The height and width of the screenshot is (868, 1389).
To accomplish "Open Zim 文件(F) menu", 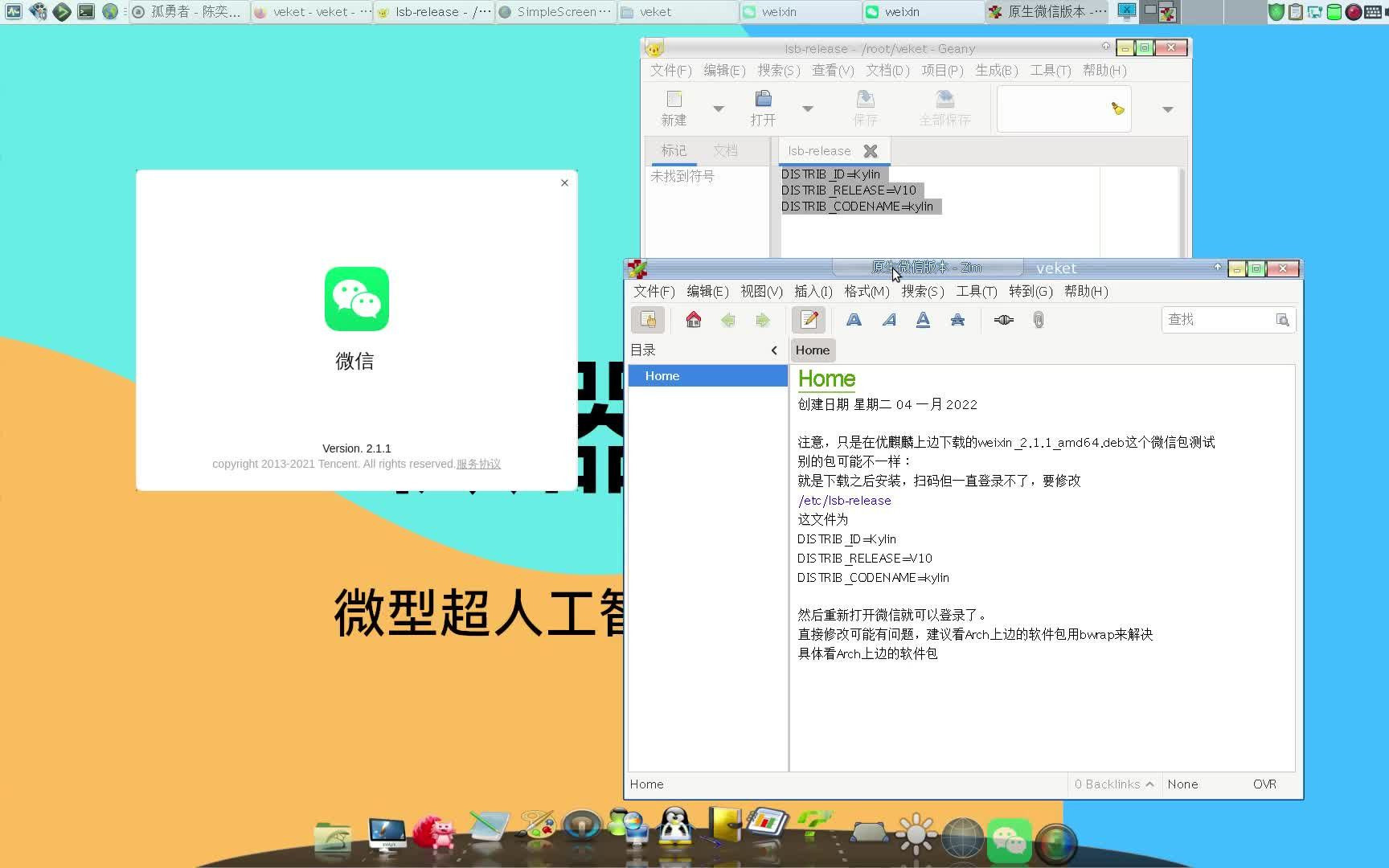I will click(654, 292).
